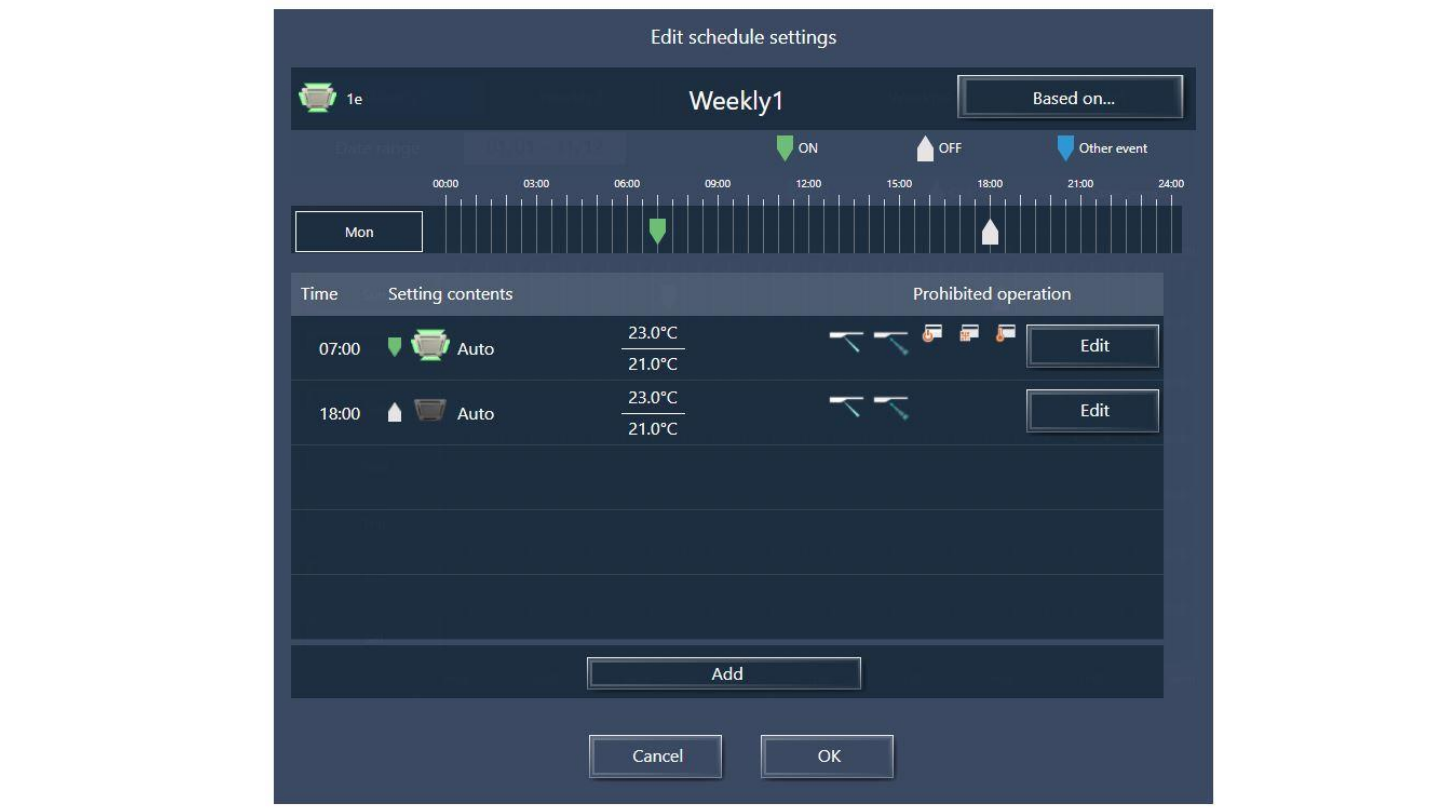Click the blue Other event legend icon
Viewport: 1448px width, 811px height.
pyautogui.click(x=1066, y=148)
